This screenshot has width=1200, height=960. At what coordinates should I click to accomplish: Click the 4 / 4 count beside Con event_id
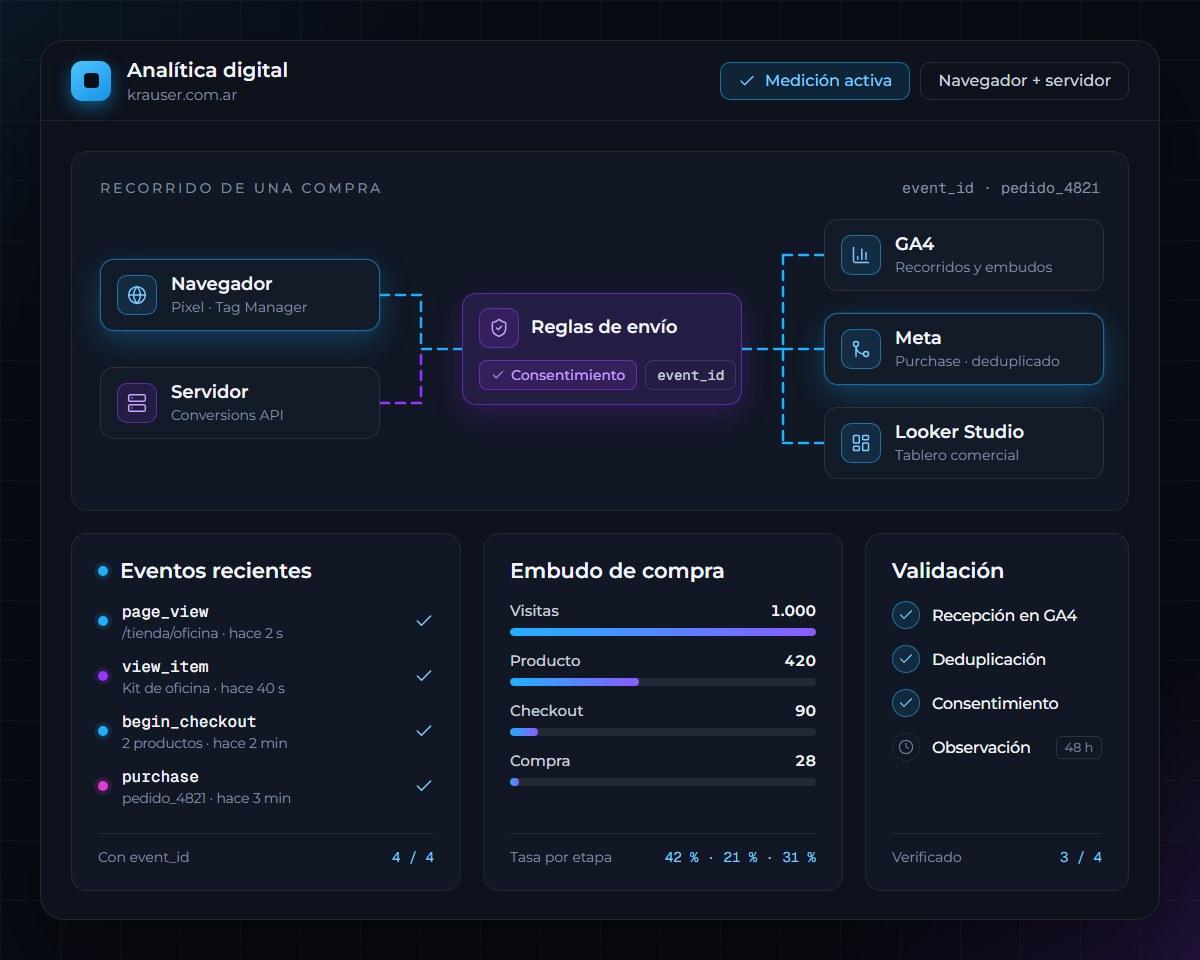(413, 857)
